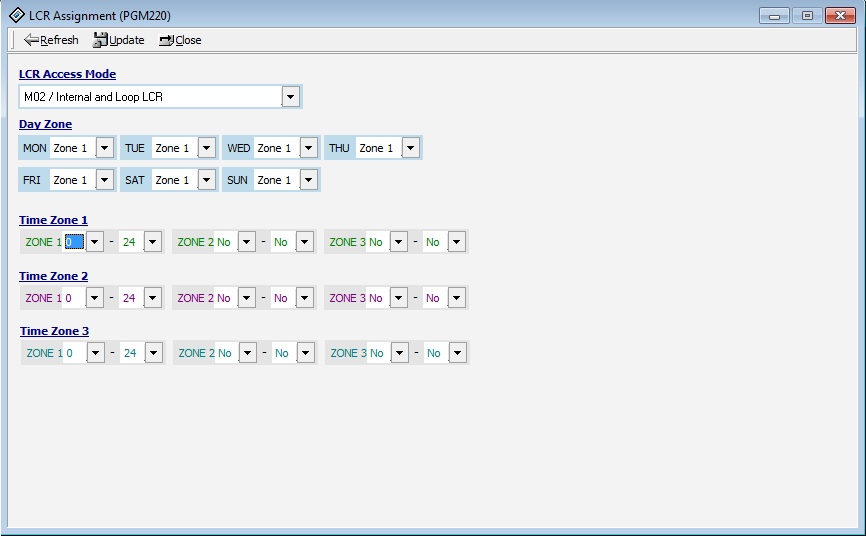Image resolution: width=866 pixels, height=536 pixels.
Task: Click the LCR Assignment window title icon
Action: tap(16, 15)
